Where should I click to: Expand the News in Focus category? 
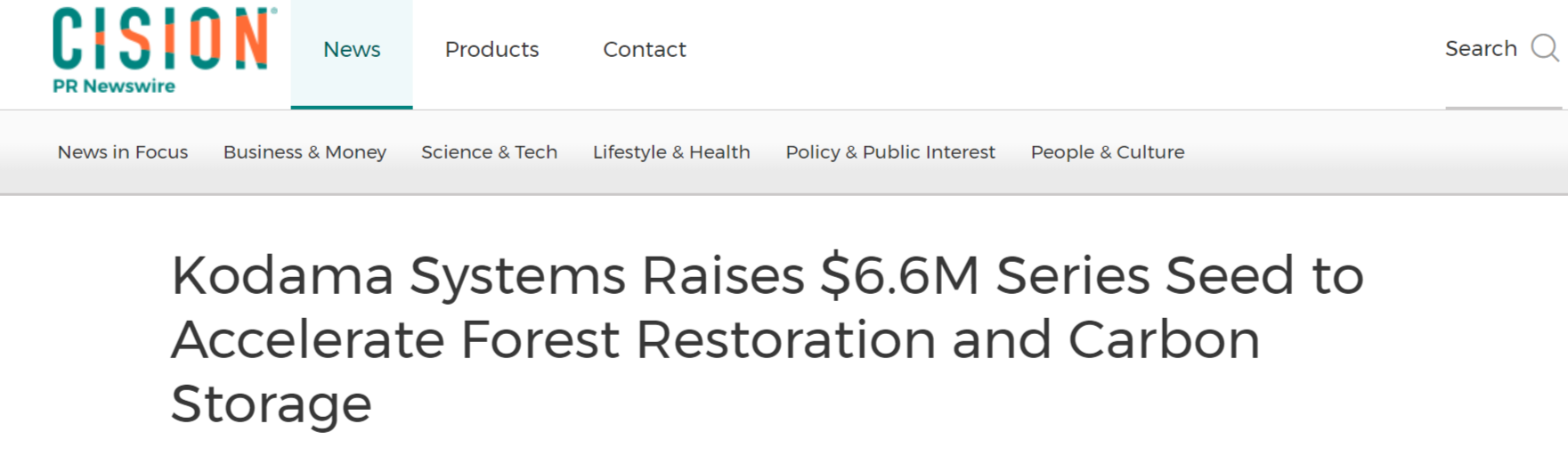click(x=123, y=152)
